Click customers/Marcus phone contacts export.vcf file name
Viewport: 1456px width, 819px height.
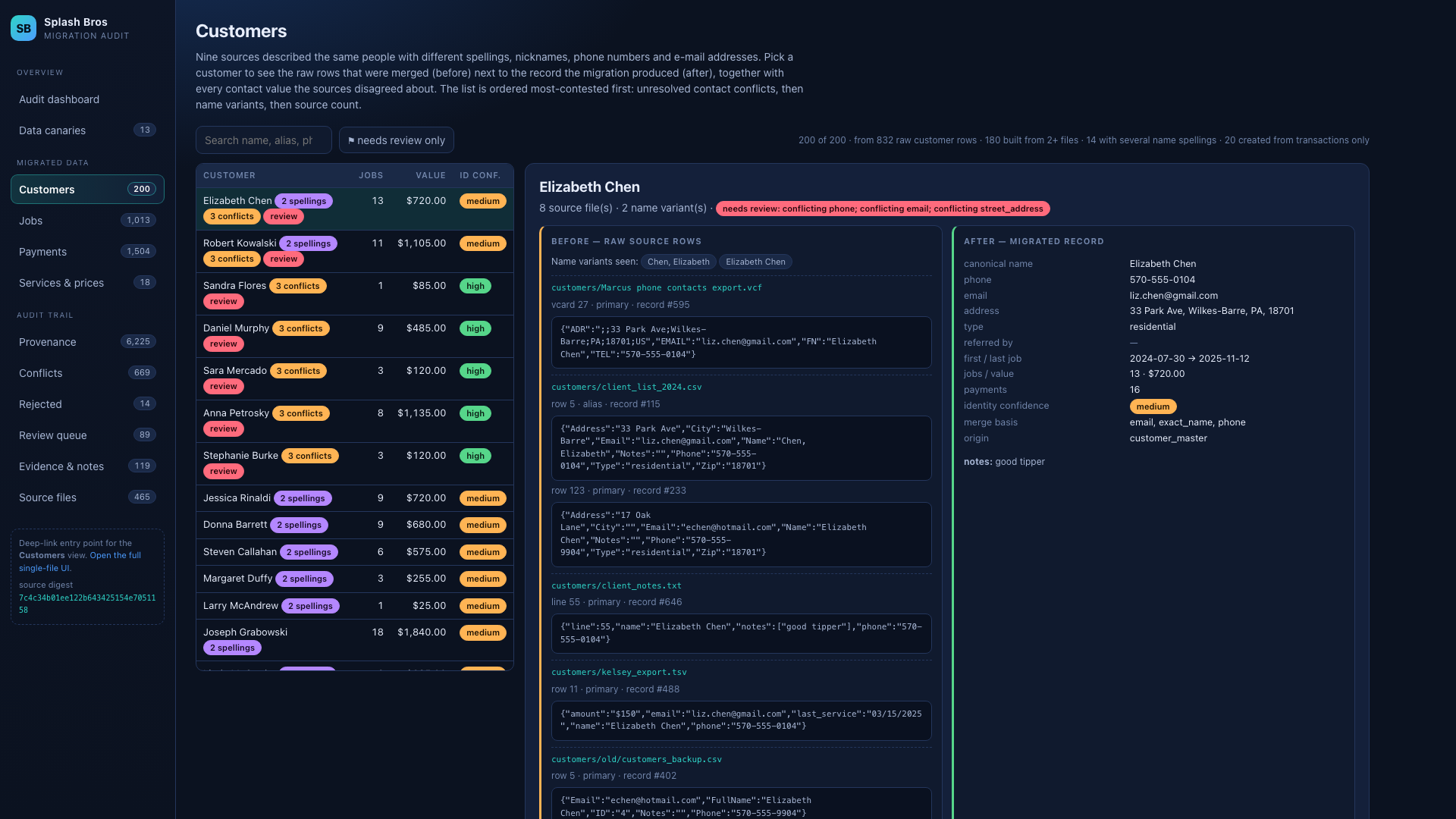pos(657,288)
